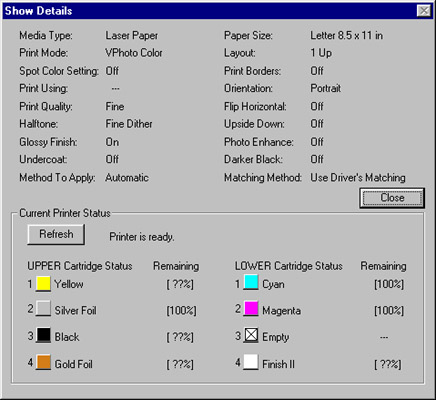Select the Finish II cartridge icon

pos(251,362)
